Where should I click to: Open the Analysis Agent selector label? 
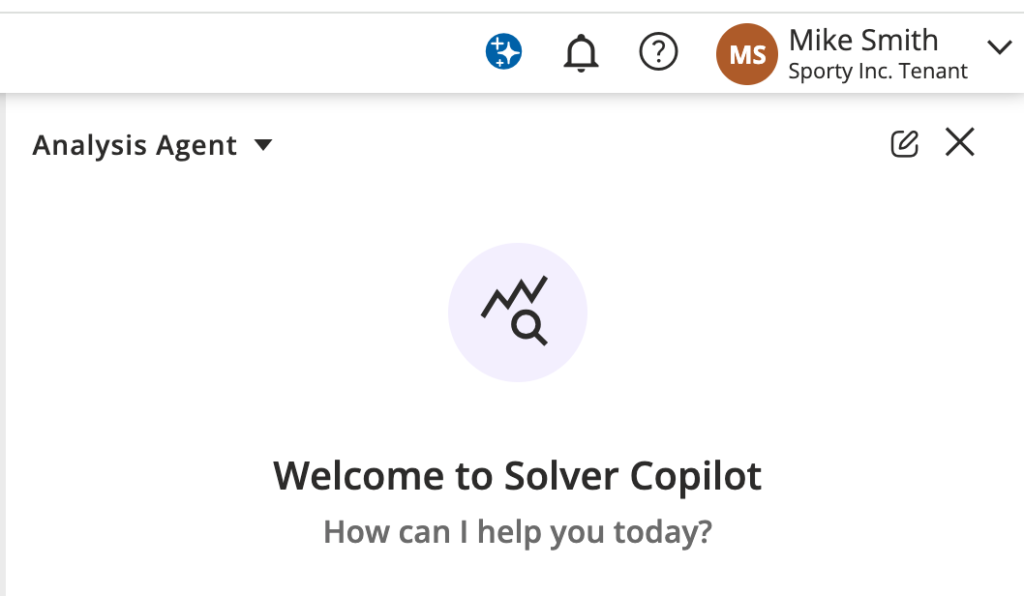(x=134, y=146)
